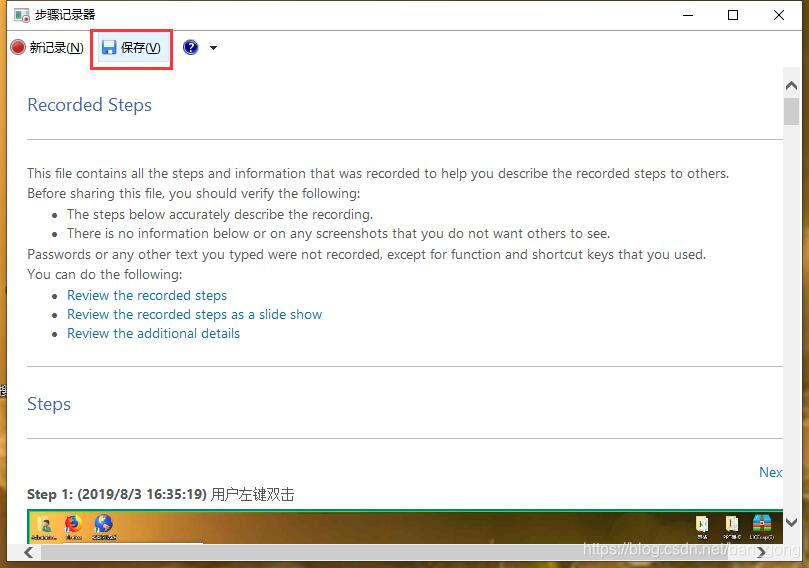Screen dimensions: 809x568
Task: Open 'Review the recorded steps' link
Action: [147, 295]
